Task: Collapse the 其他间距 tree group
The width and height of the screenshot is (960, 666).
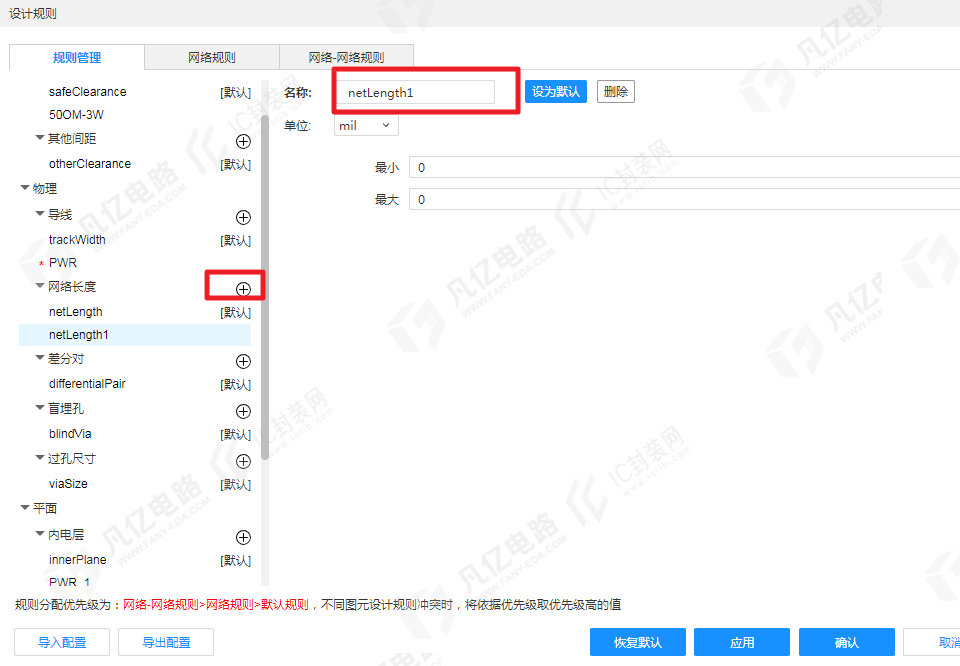Action: pos(40,138)
